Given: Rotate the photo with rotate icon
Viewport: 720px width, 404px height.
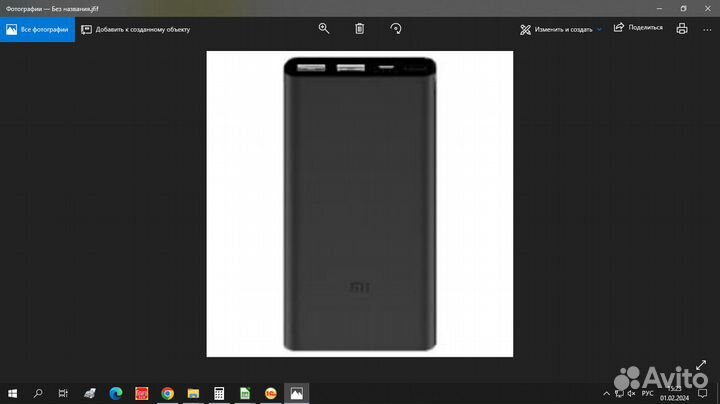Looking at the screenshot, I should (395, 28).
